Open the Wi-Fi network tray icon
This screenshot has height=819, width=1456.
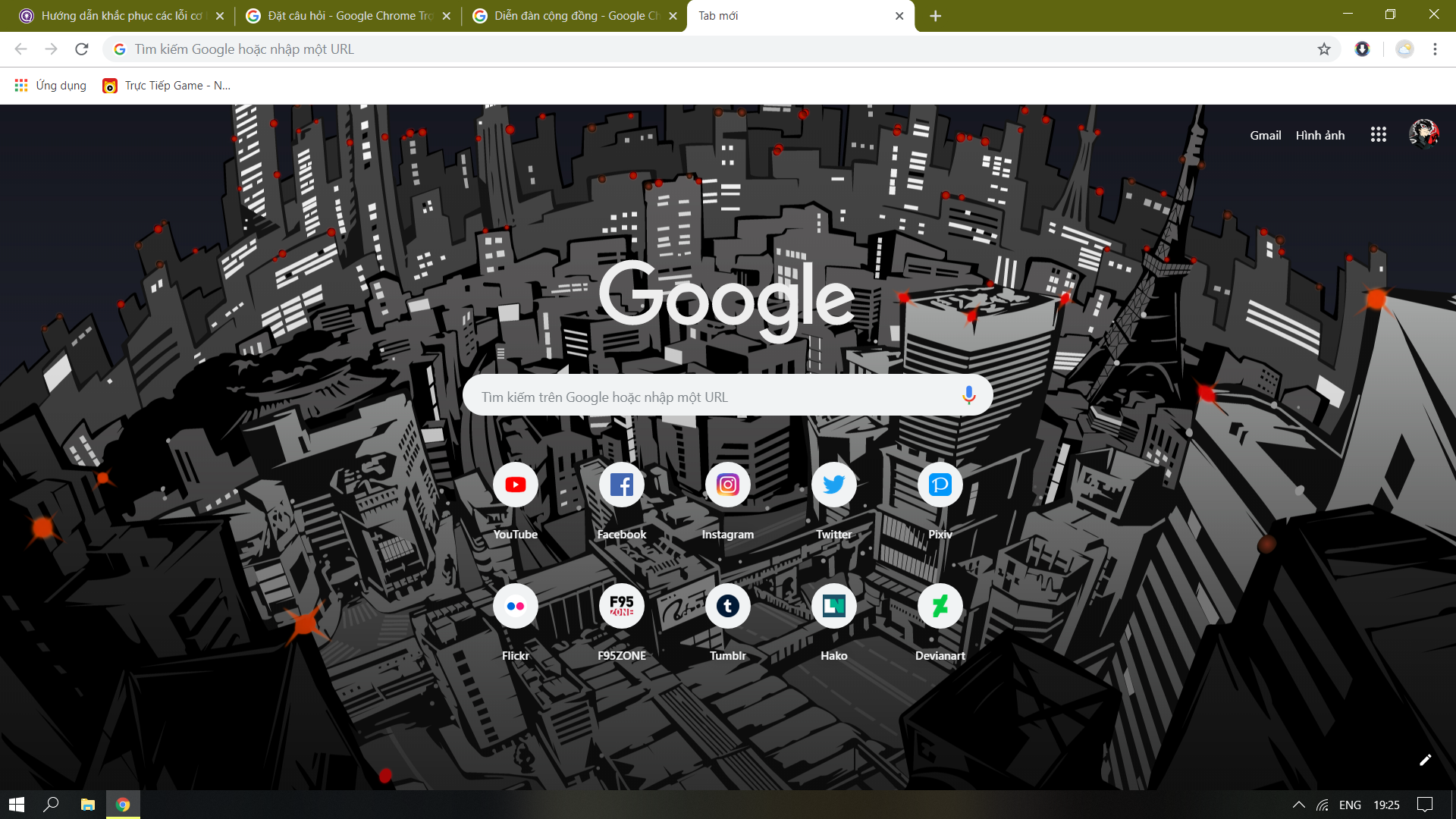(x=1323, y=805)
